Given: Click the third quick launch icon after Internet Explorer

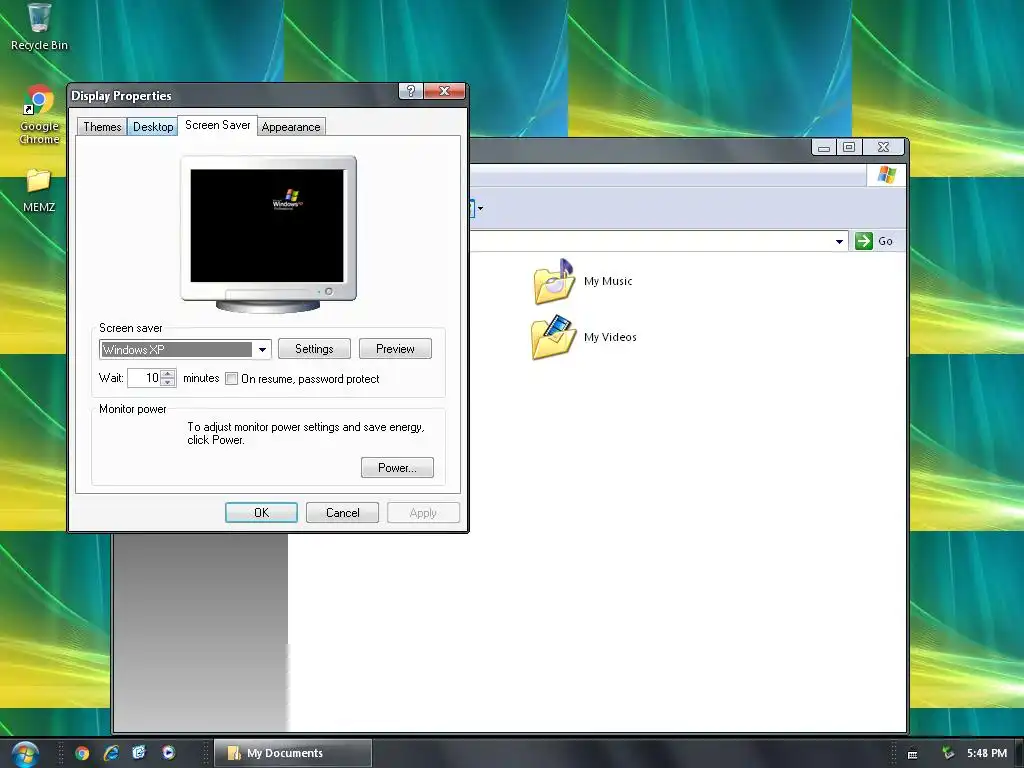Looking at the screenshot, I should tap(139, 753).
